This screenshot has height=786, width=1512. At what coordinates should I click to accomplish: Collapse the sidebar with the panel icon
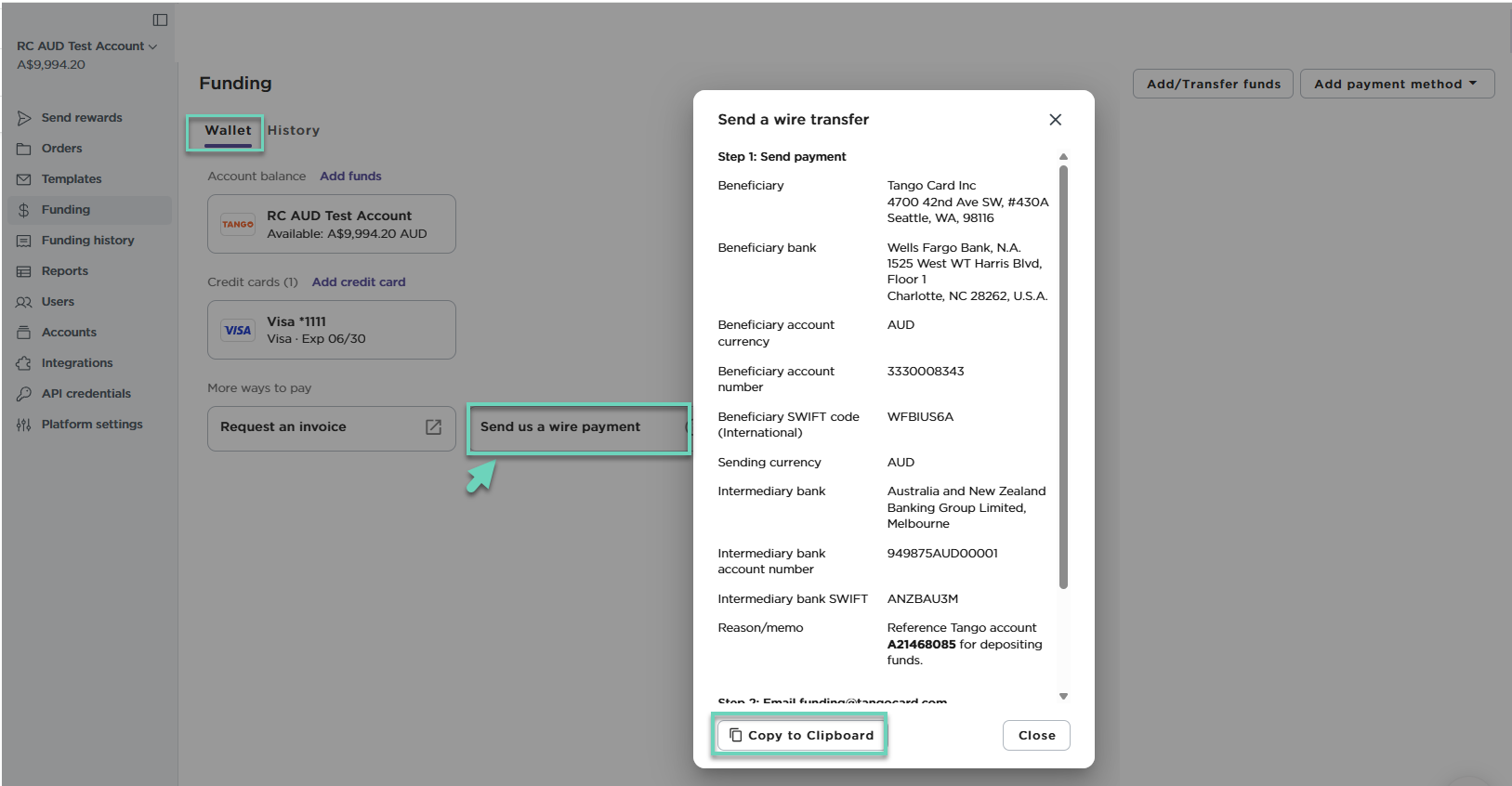160,20
